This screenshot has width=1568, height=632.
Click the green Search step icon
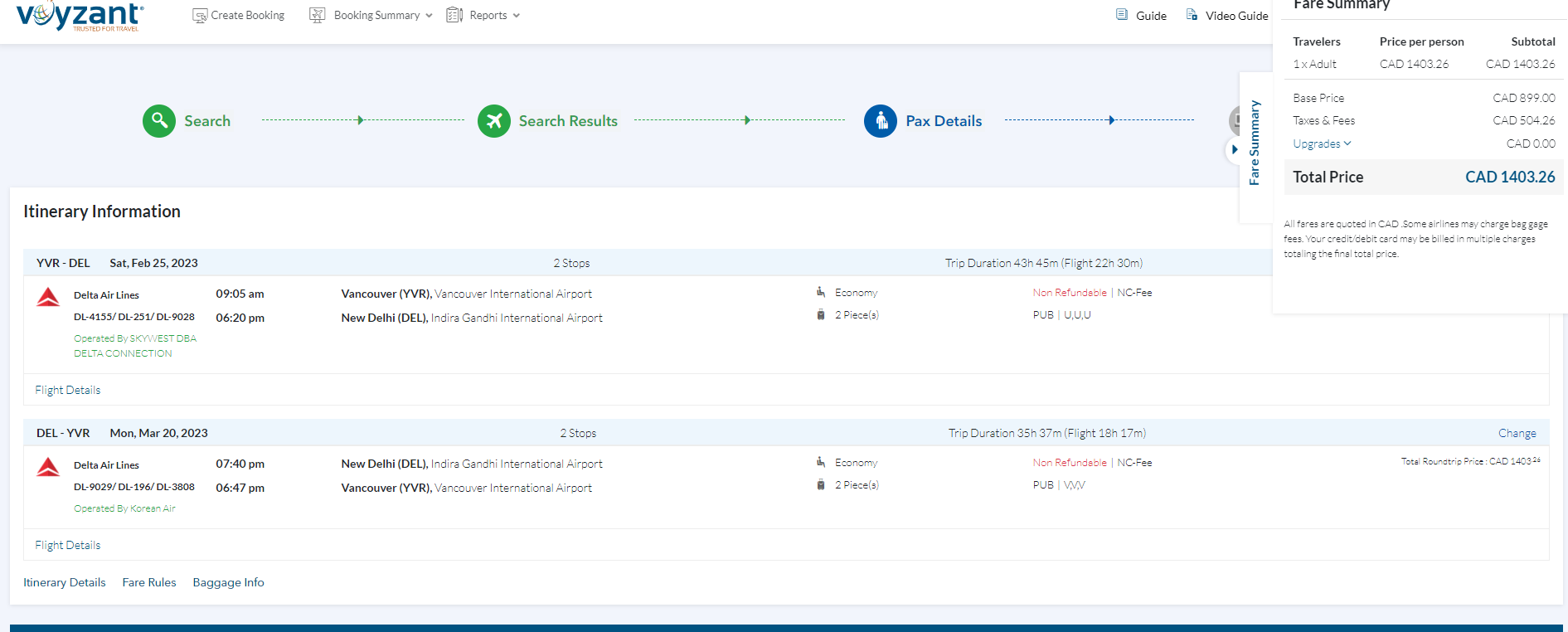159,121
